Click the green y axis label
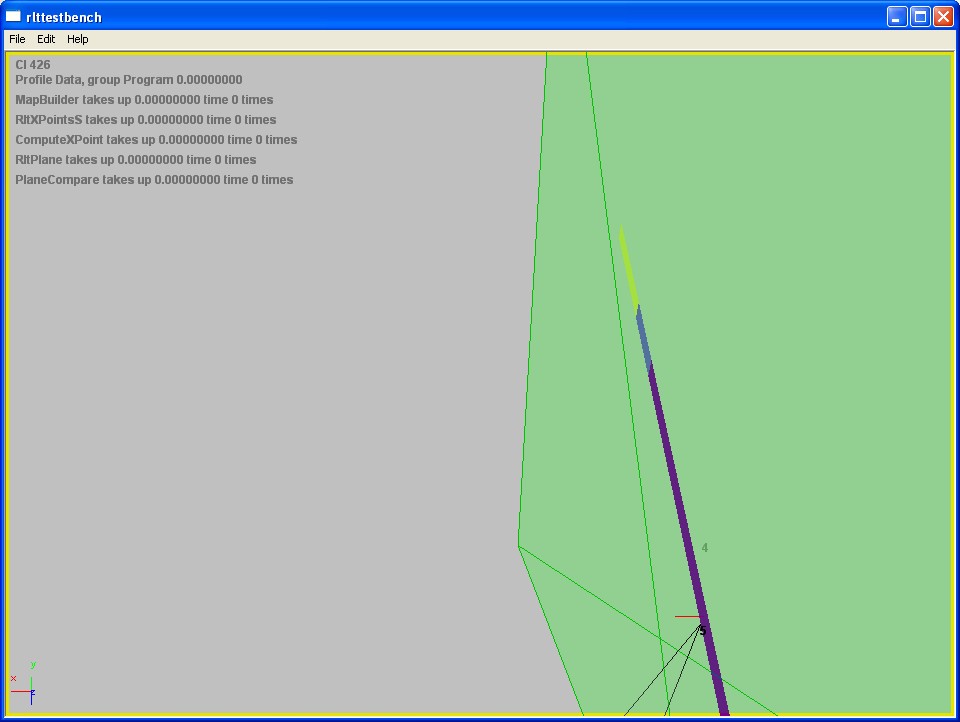960x722 pixels. (x=33, y=665)
